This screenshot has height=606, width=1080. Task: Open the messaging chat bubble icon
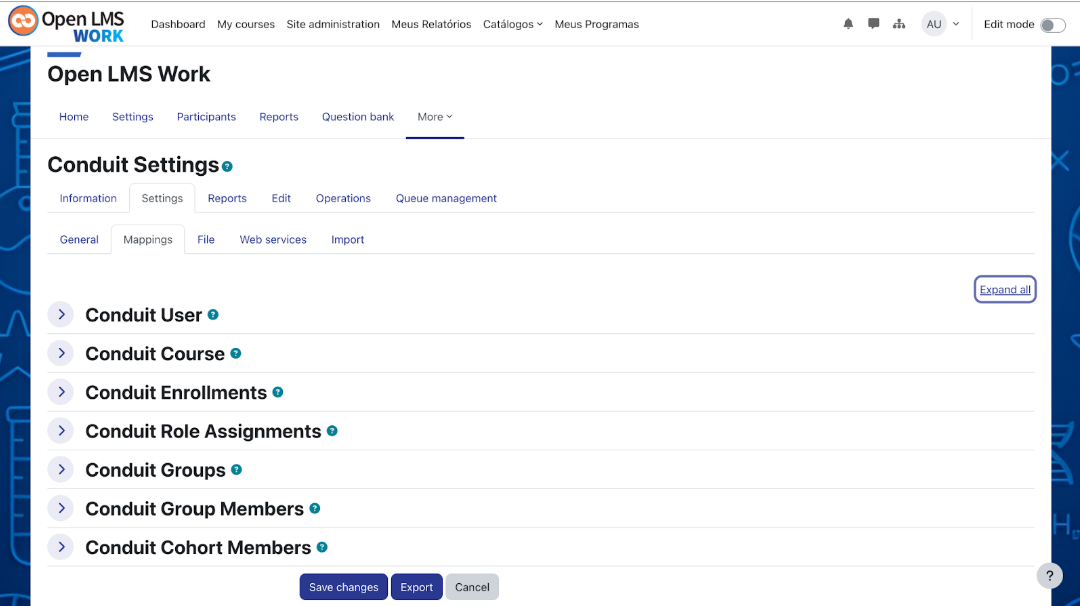point(873,24)
